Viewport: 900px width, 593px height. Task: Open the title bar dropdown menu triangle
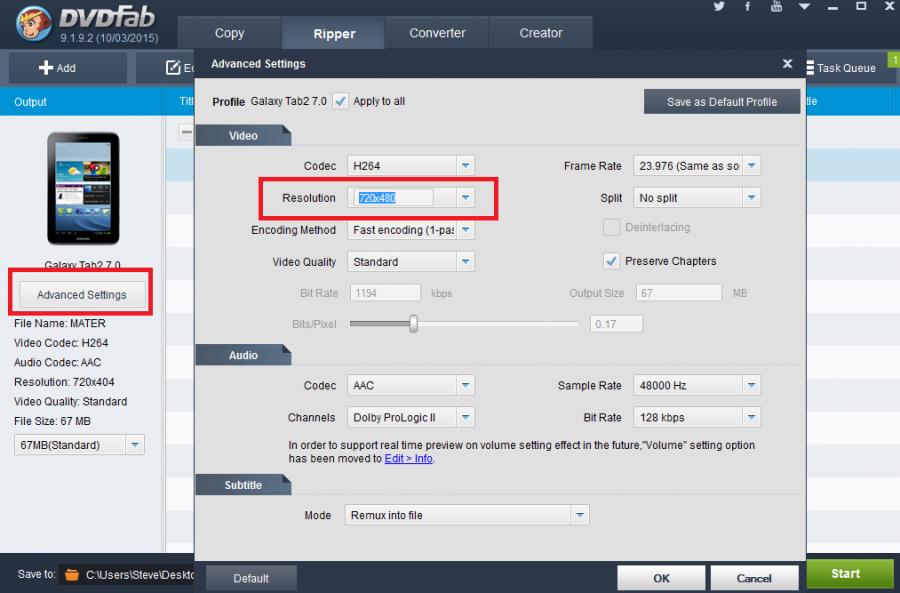pyautogui.click(x=805, y=7)
